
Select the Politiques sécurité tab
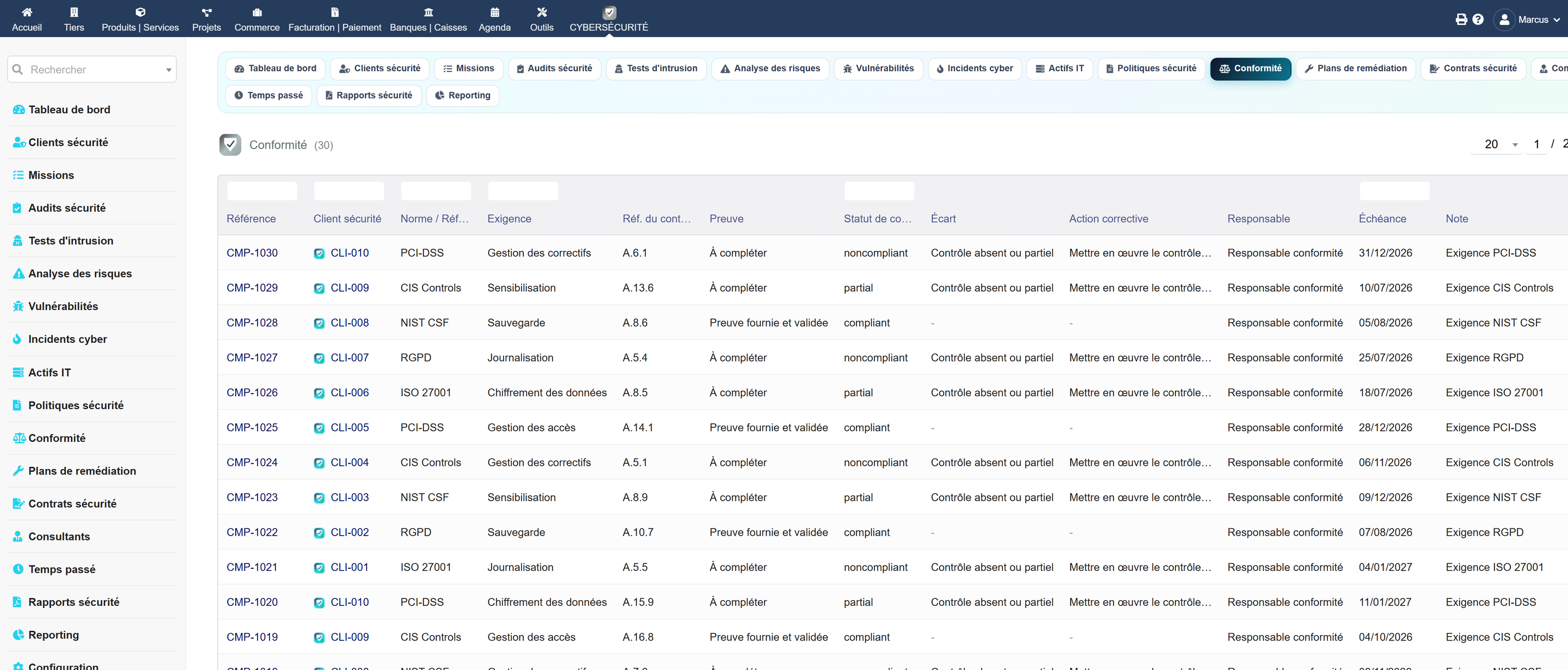(1151, 68)
